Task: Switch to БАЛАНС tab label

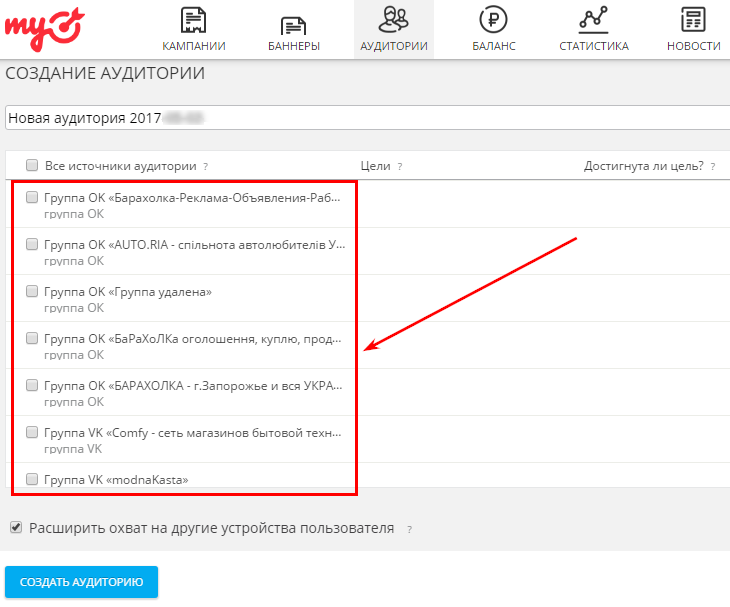Action: click(494, 46)
